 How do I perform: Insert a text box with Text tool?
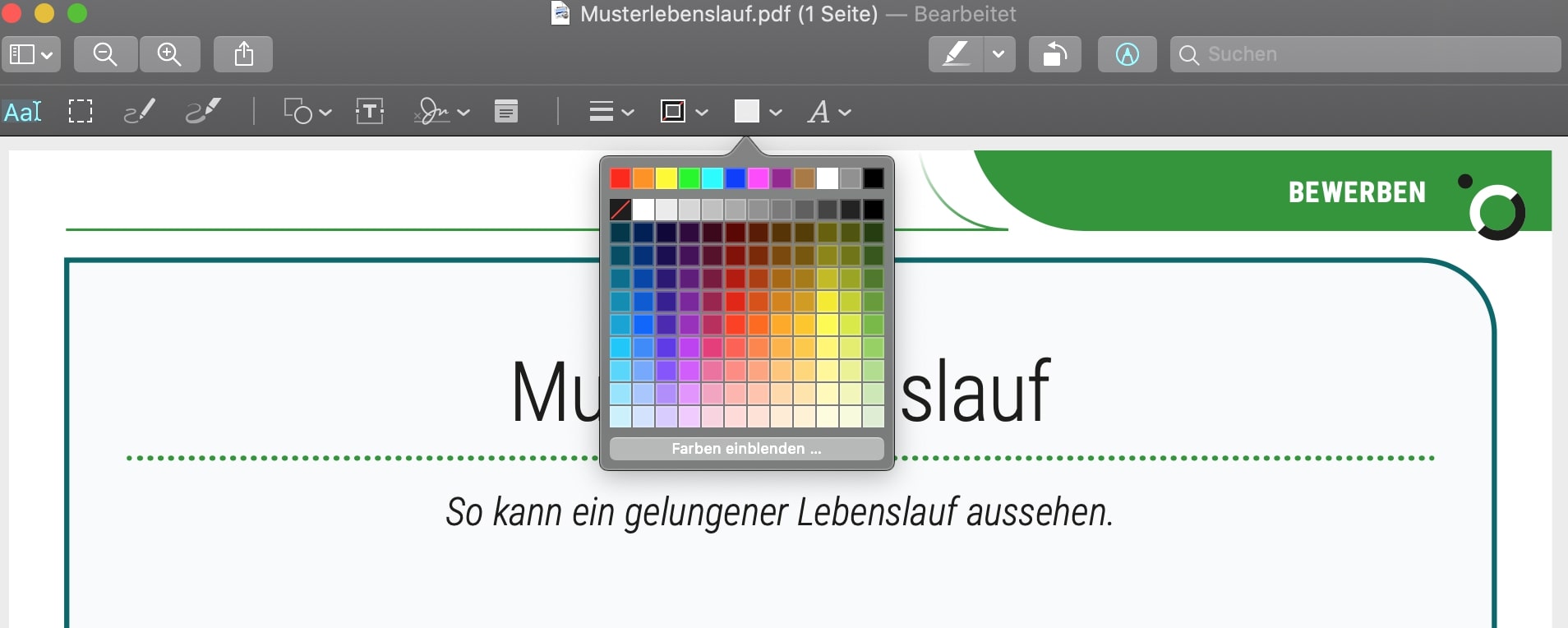(370, 111)
